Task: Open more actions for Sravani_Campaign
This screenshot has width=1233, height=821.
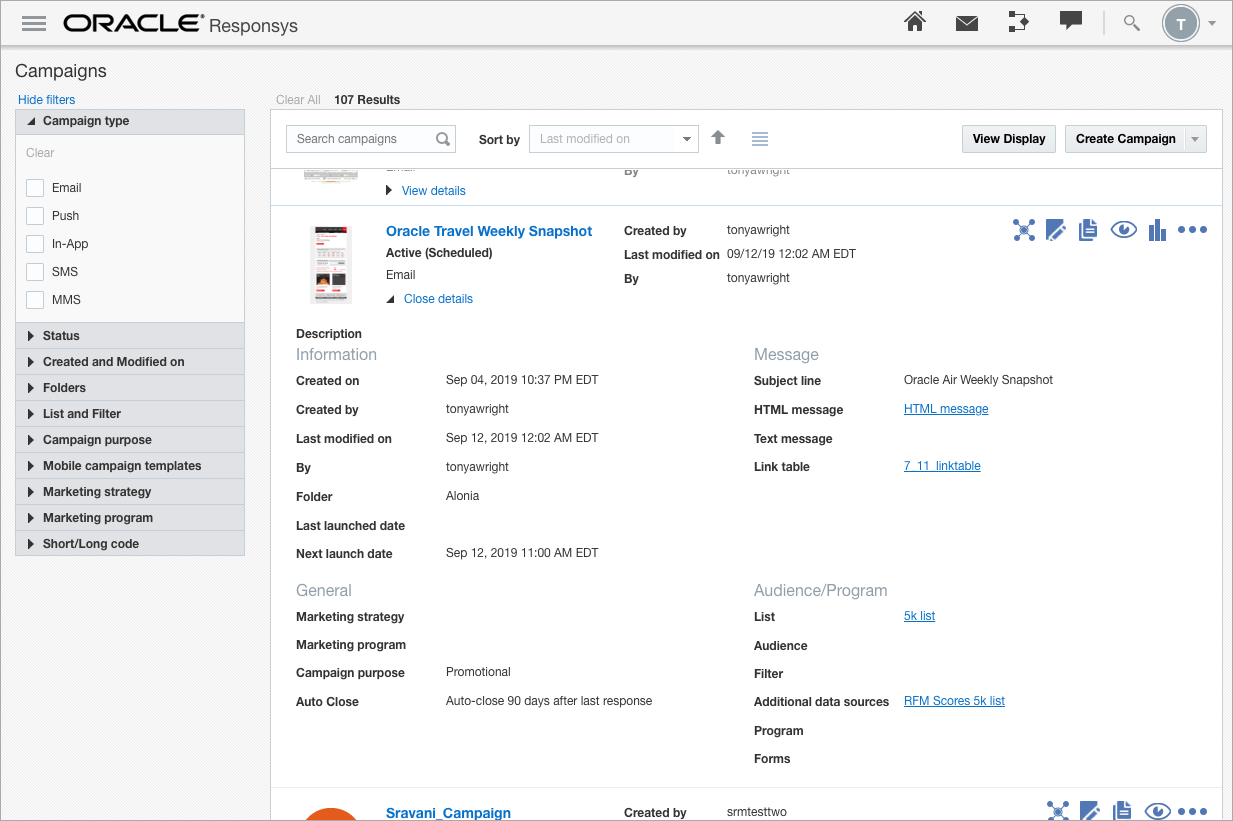Action: click(1193, 811)
